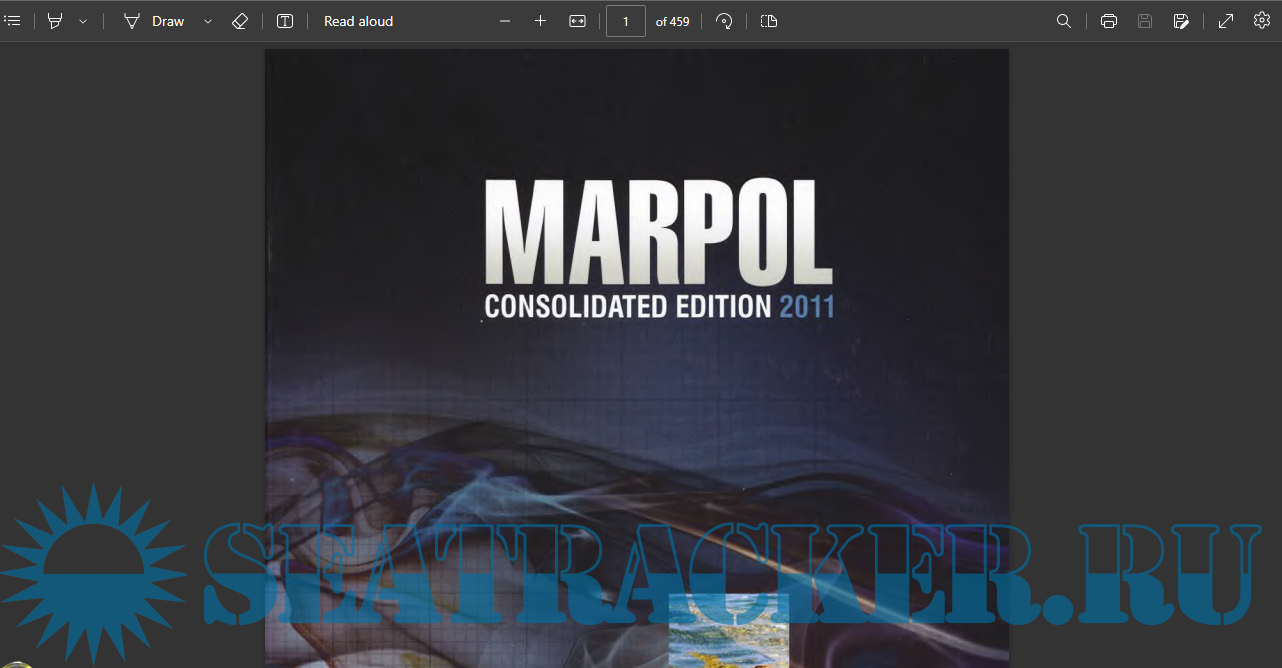Print the PDF document
1282x668 pixels.
(1108, 21)
